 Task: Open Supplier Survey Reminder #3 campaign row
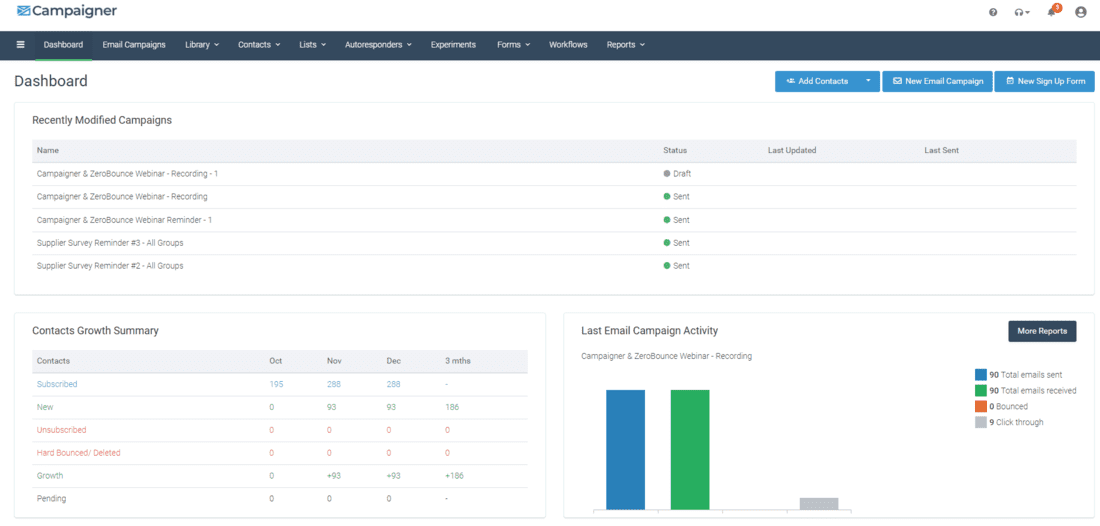pyautogui.click(x=110, y=243)
